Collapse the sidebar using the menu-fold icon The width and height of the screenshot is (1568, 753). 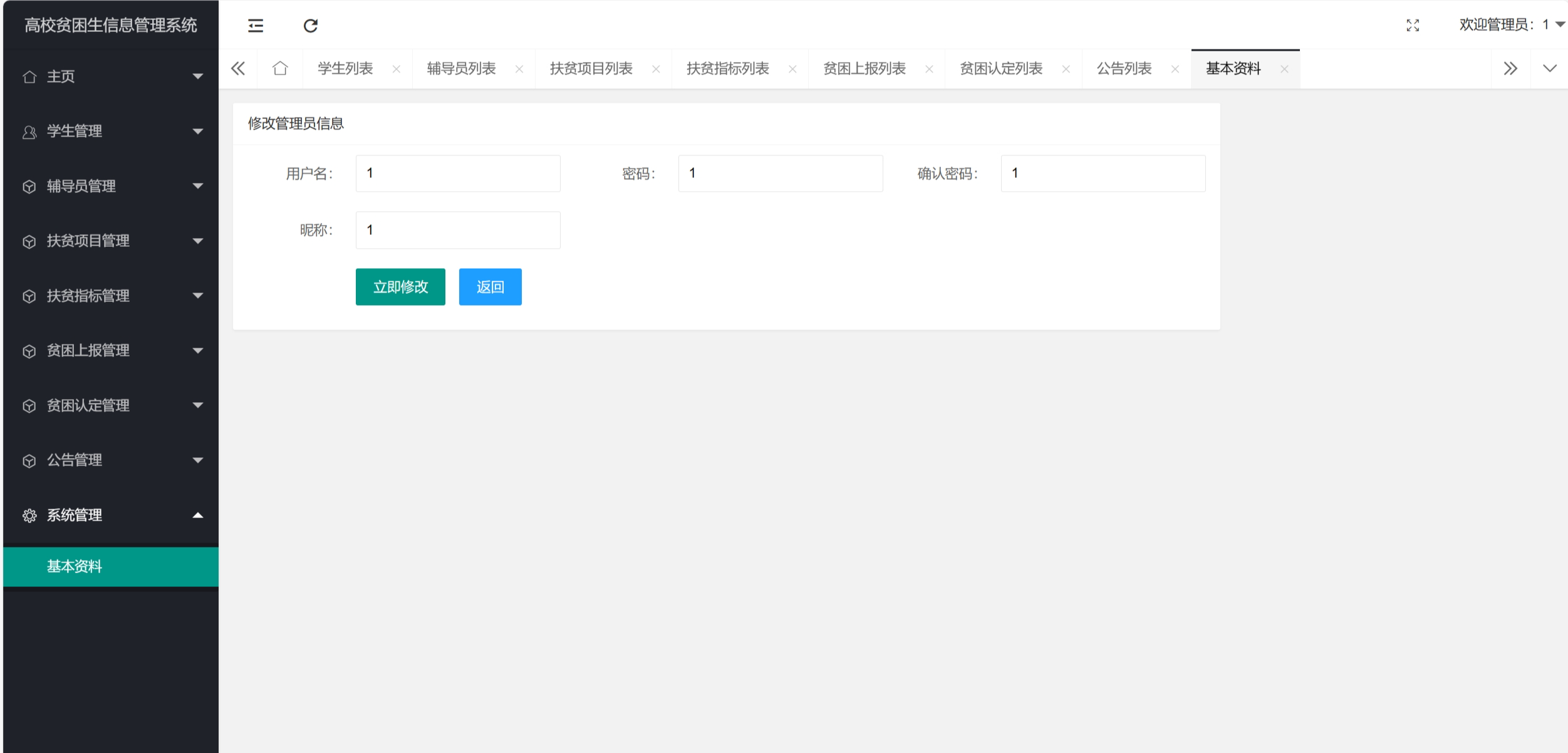tap(255, 25)
